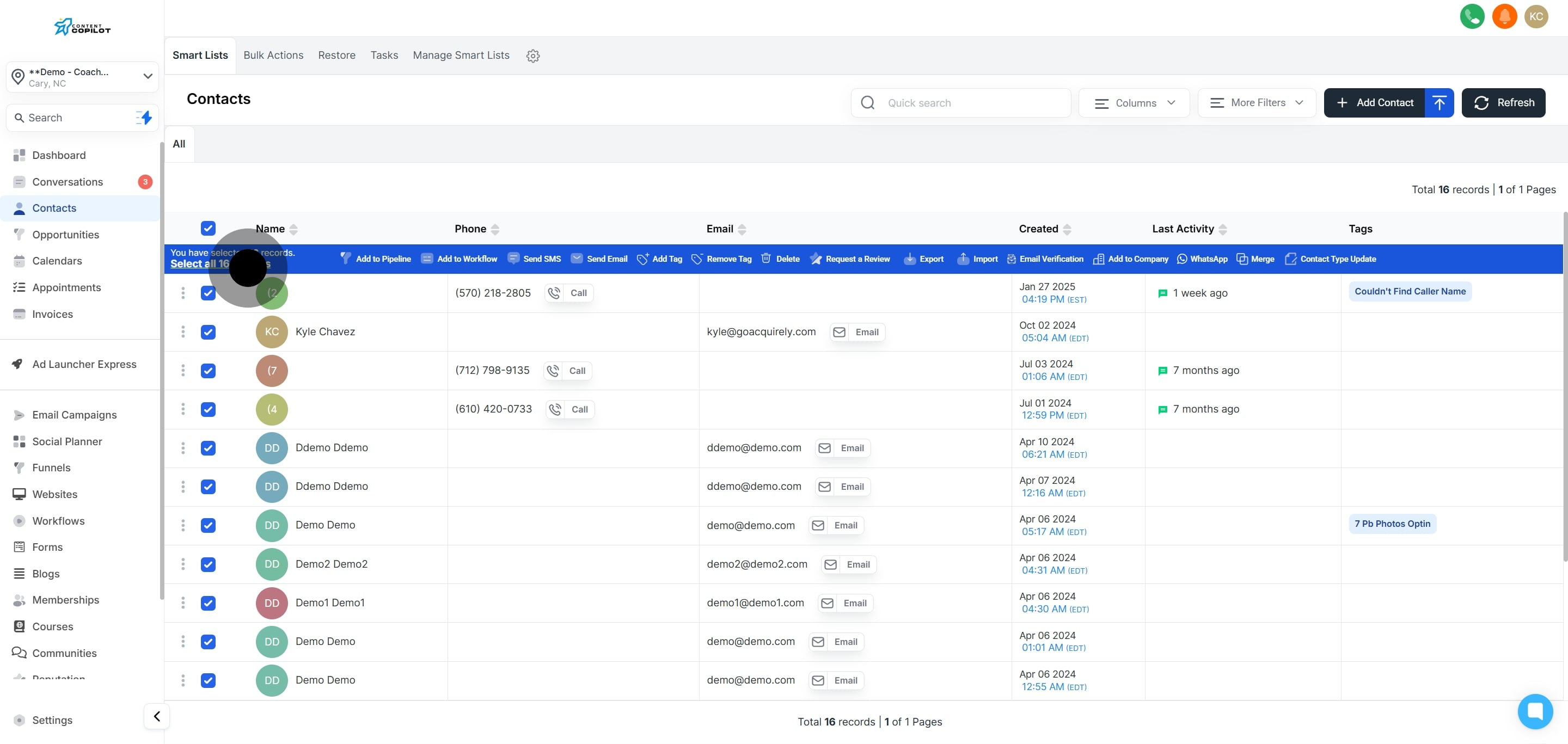Click Delete trash icon in bulk toolbar
1568x744 pixels.
765,259
